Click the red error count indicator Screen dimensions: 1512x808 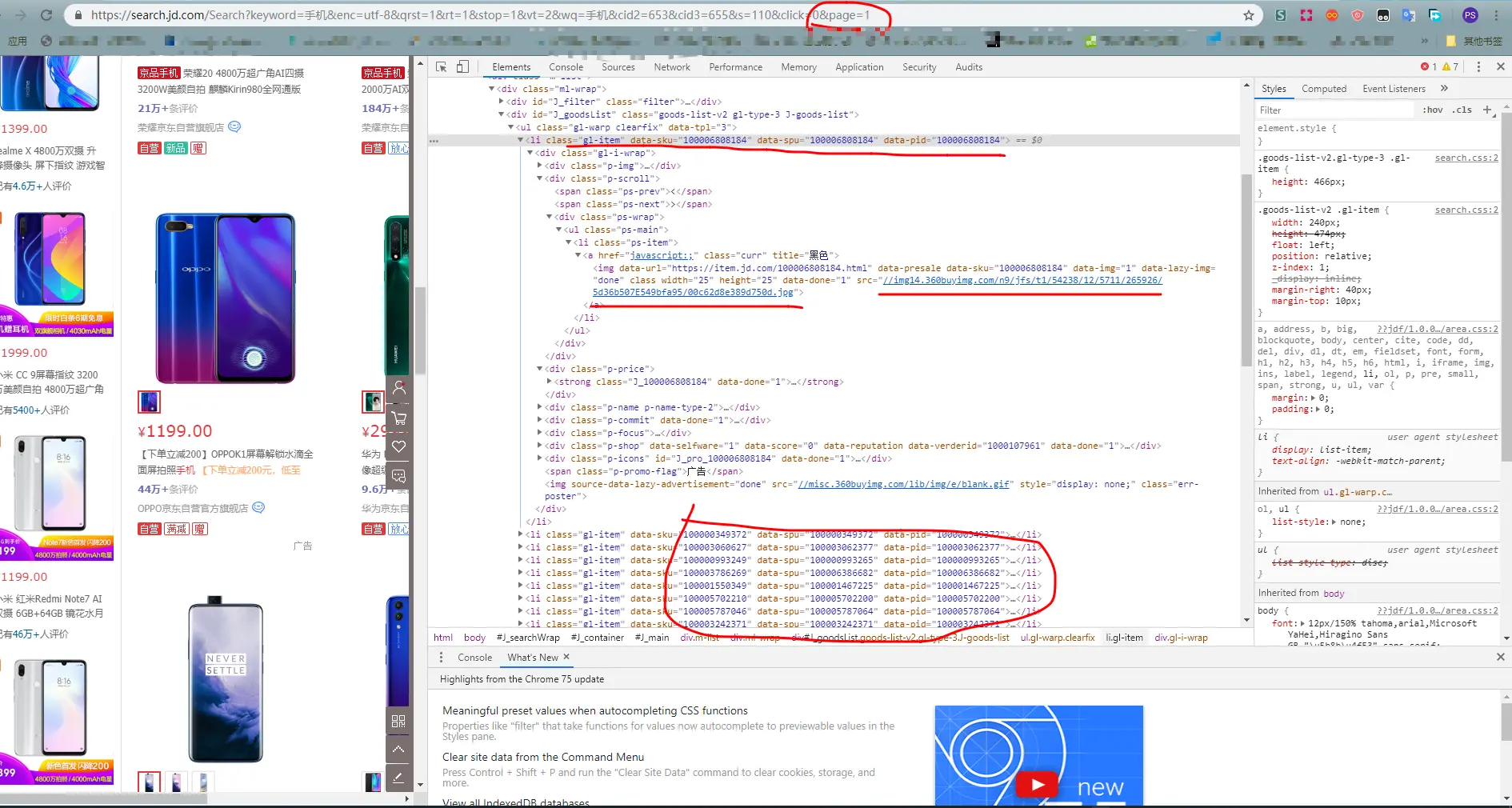coord(1429,67)
